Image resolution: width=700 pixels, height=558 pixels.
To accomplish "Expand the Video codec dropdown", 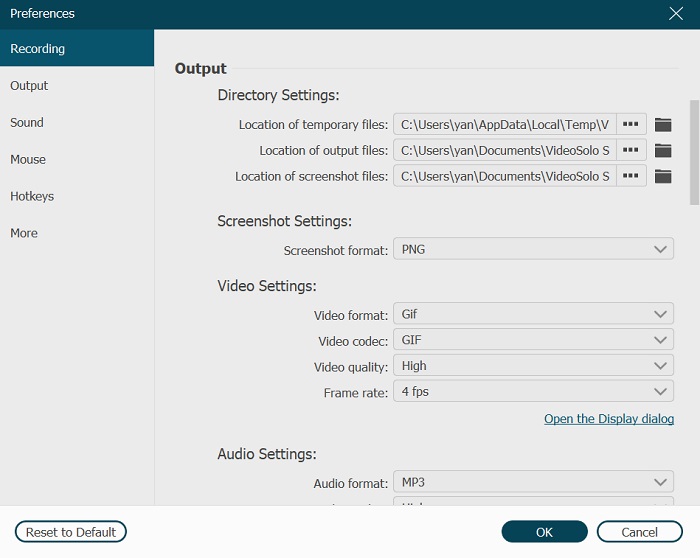I will (x=533, y=340).
